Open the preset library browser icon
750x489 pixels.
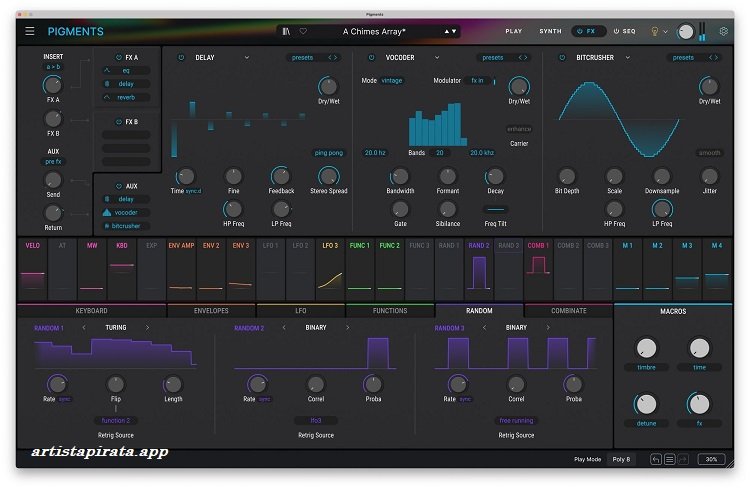(286, 31)
